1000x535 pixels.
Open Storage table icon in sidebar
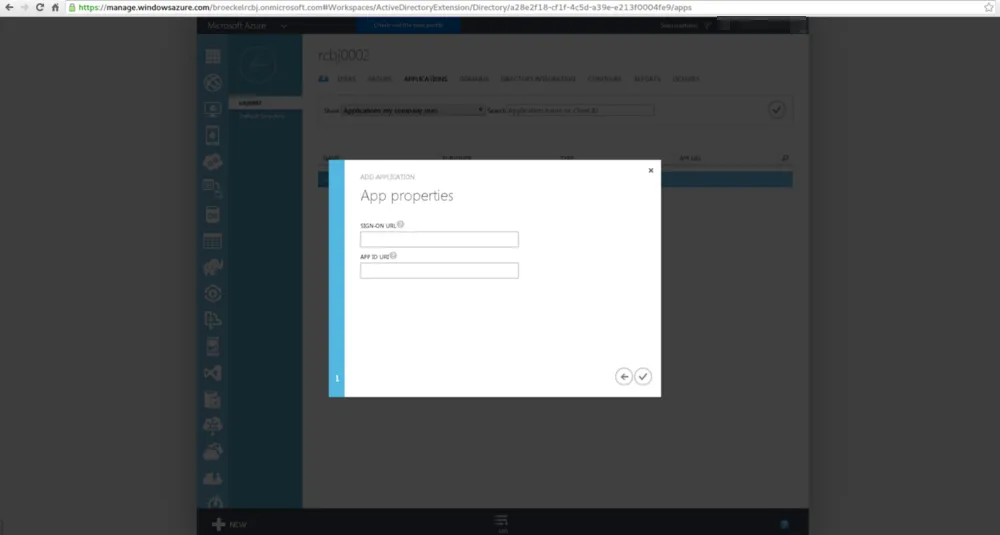click(x=212, y=241)
